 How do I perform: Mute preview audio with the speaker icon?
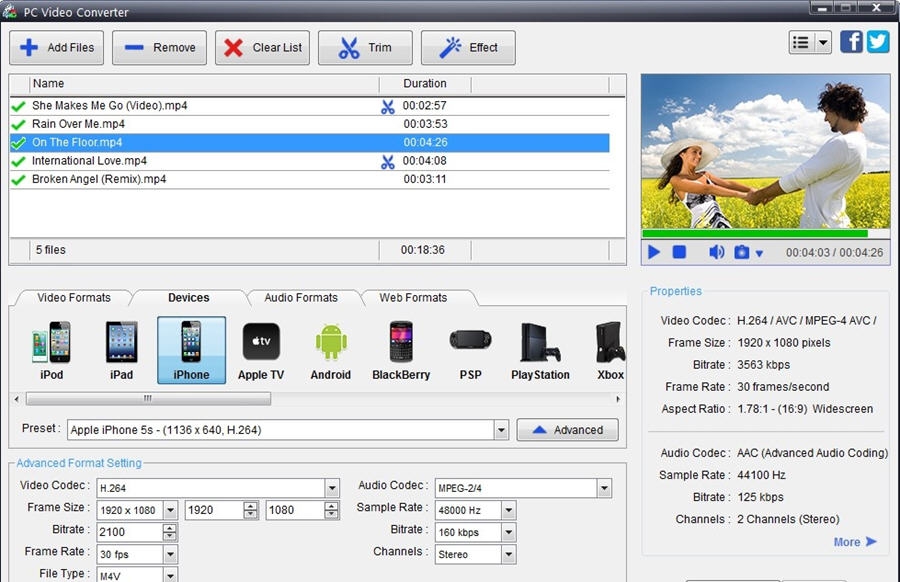tap(716, 252)
